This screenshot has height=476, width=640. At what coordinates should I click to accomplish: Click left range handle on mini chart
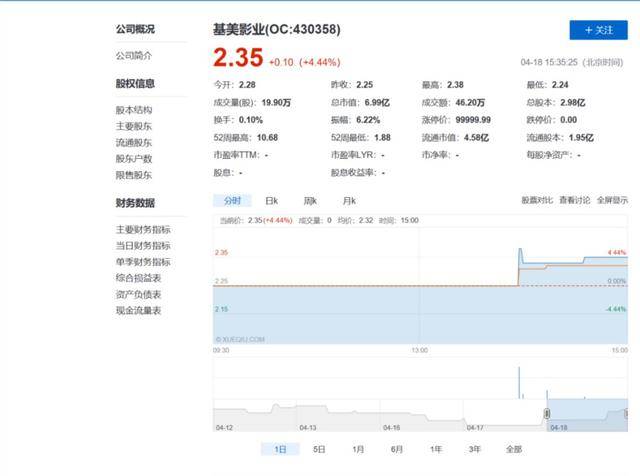547,414
